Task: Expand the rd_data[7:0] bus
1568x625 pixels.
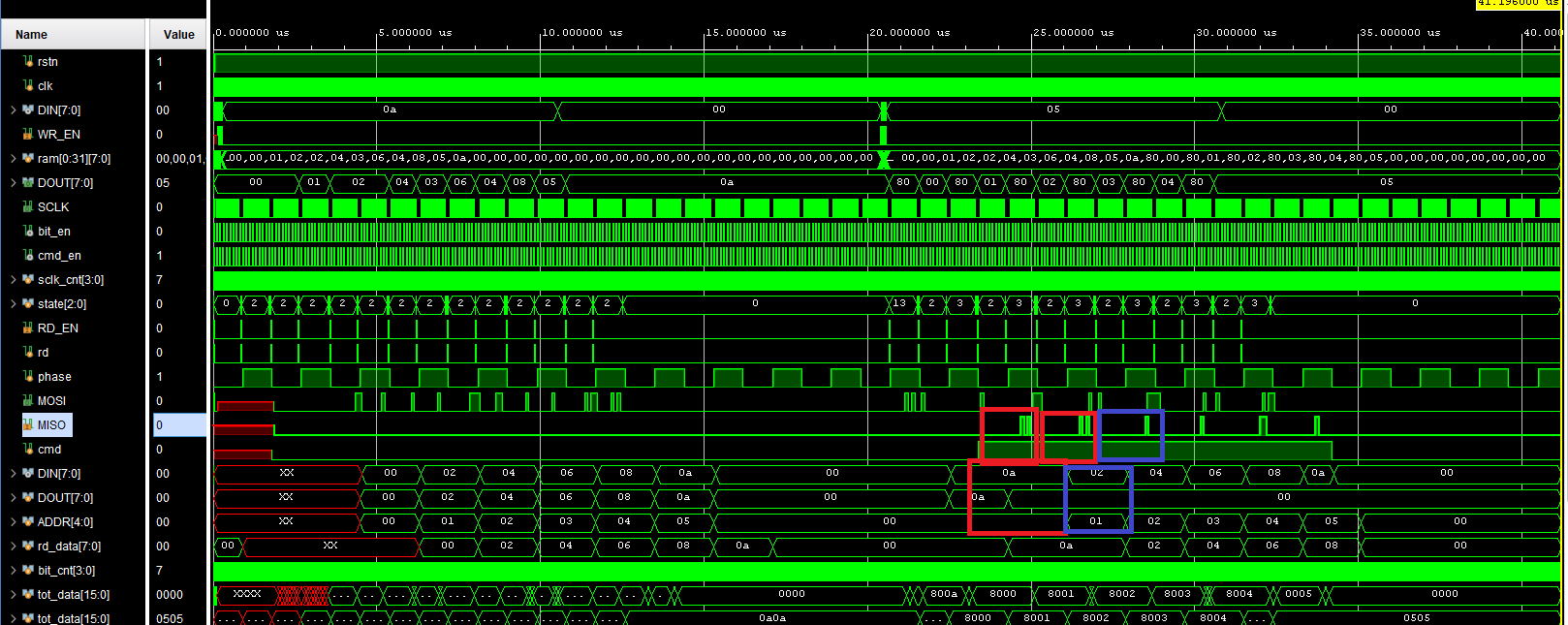Action: [13, 546]
